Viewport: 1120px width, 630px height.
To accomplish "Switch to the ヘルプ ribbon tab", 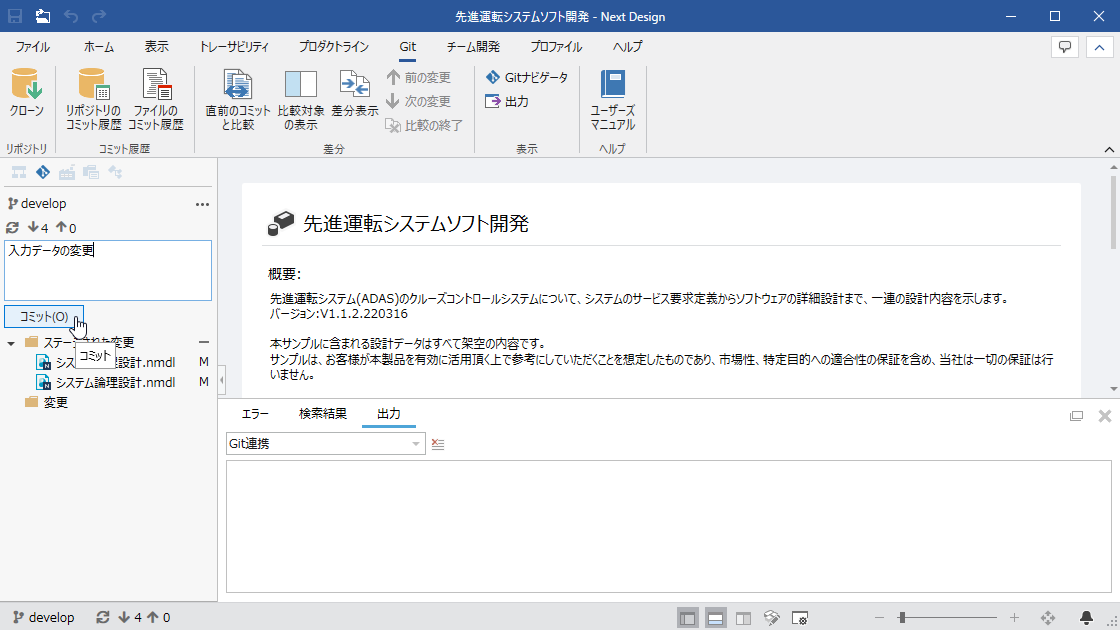I will click(627, 47).
